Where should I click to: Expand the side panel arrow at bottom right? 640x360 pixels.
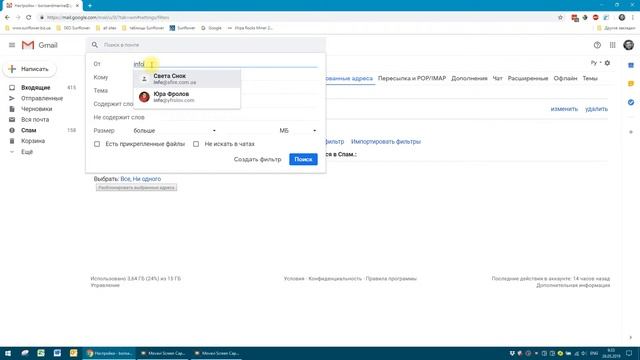coord(631,337)
